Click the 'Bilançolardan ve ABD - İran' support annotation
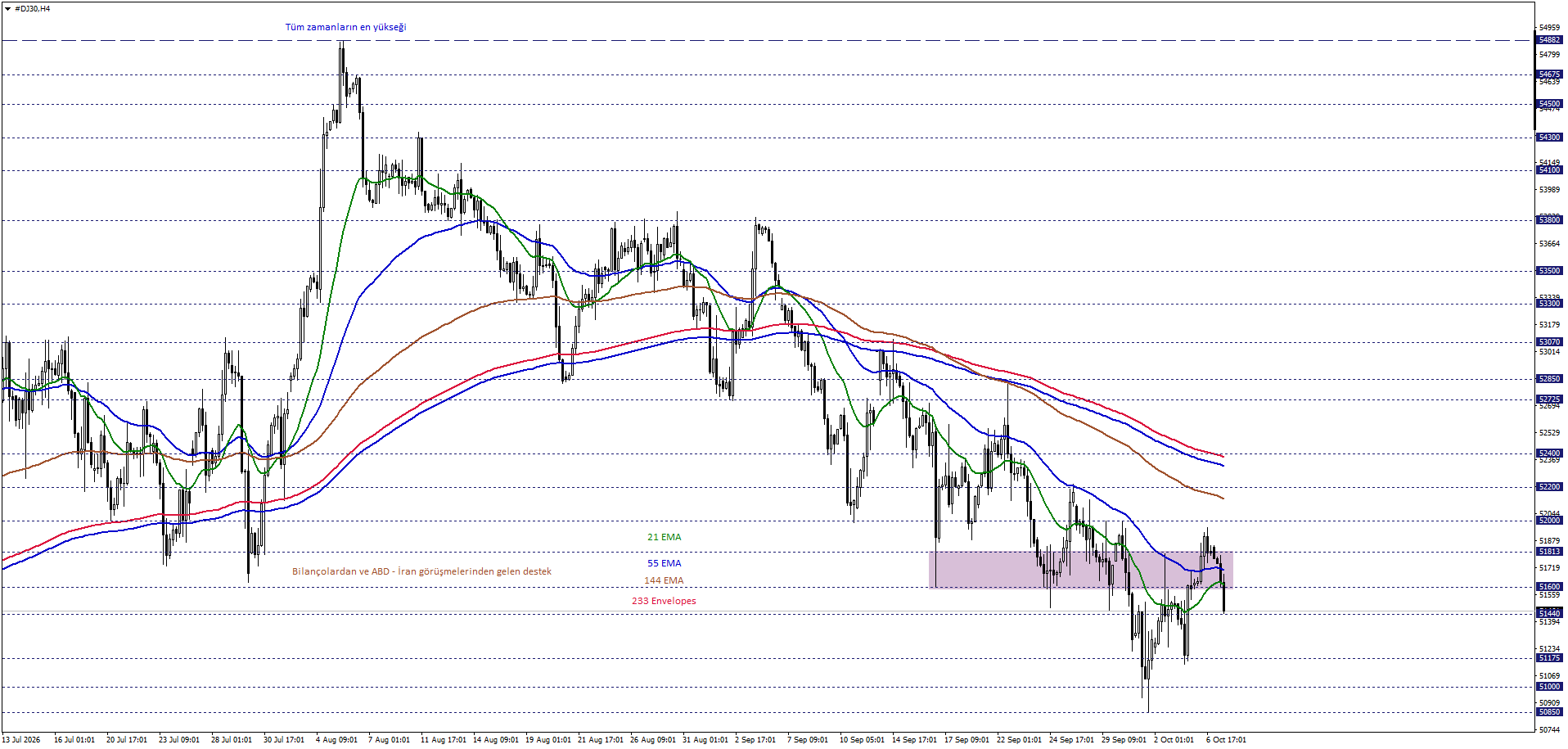This screenshot has height=749, width=1568. [x=421, y=571]
